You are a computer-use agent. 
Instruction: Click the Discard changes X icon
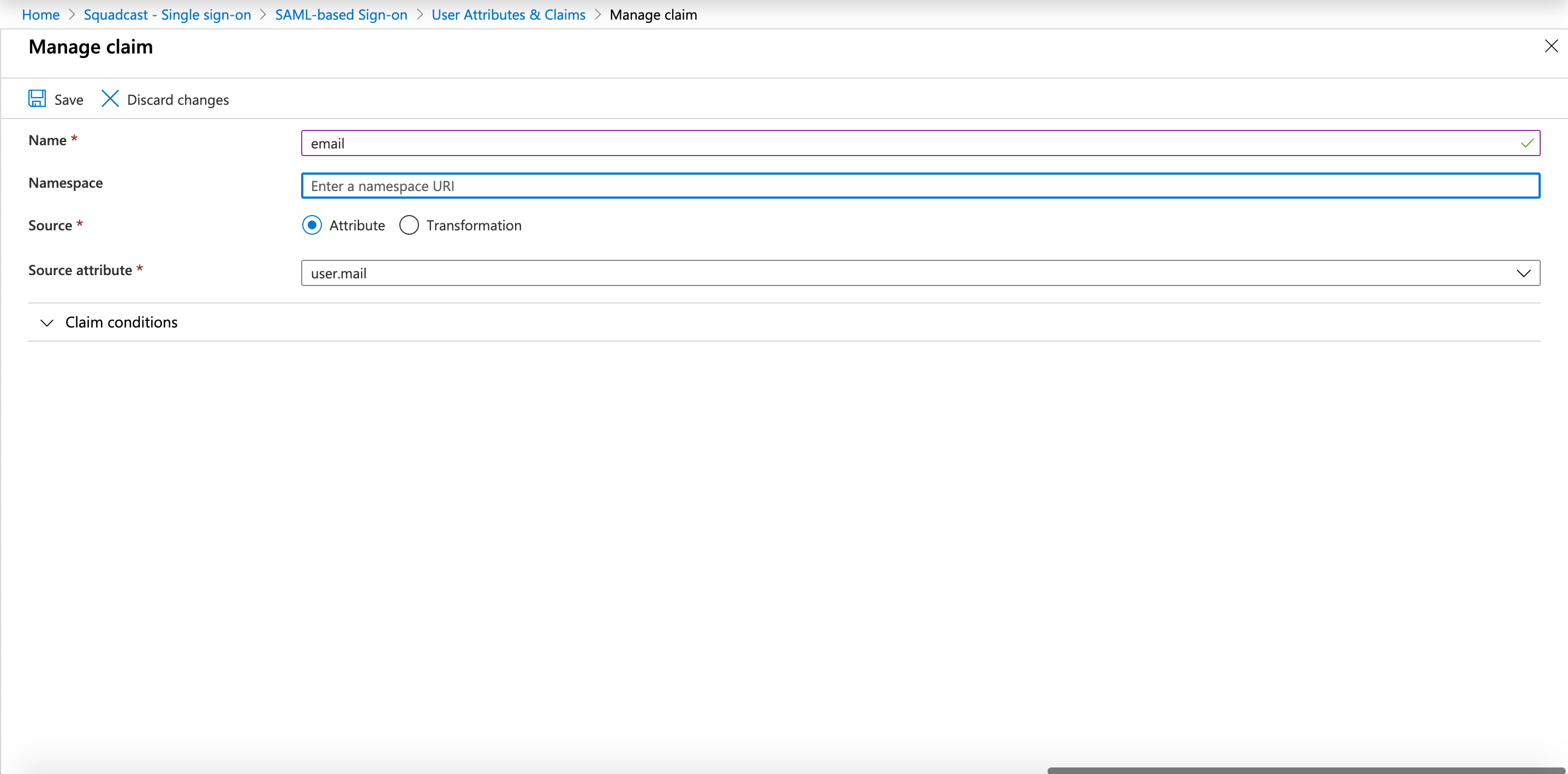click(x=110, y=99)
